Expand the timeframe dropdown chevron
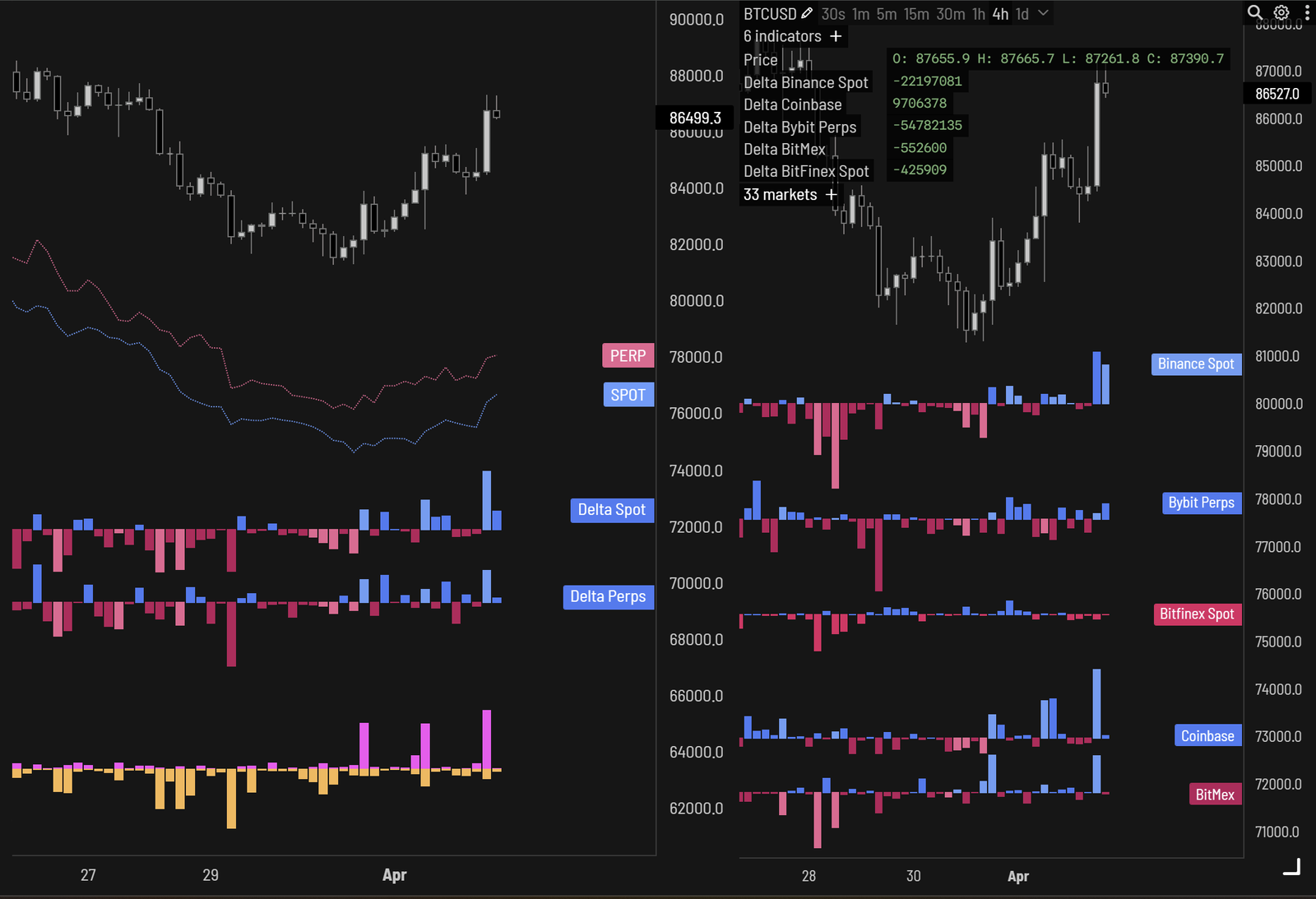1316x899 pixels. [x=1043, y=13]
